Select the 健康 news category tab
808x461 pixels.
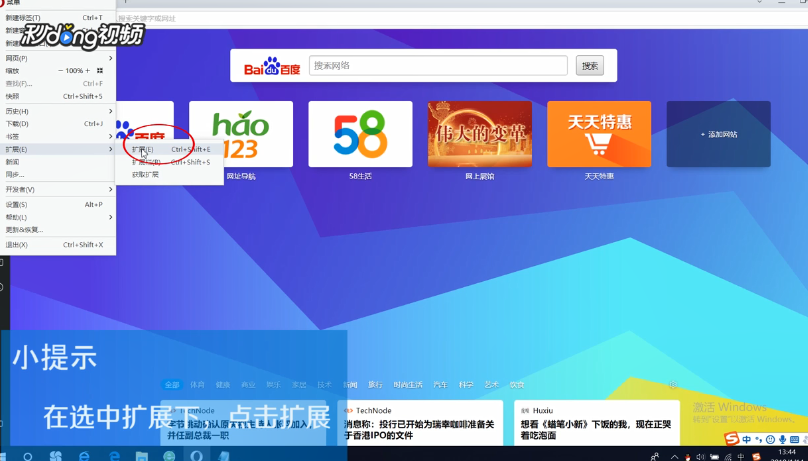click(x=223, y=385)
